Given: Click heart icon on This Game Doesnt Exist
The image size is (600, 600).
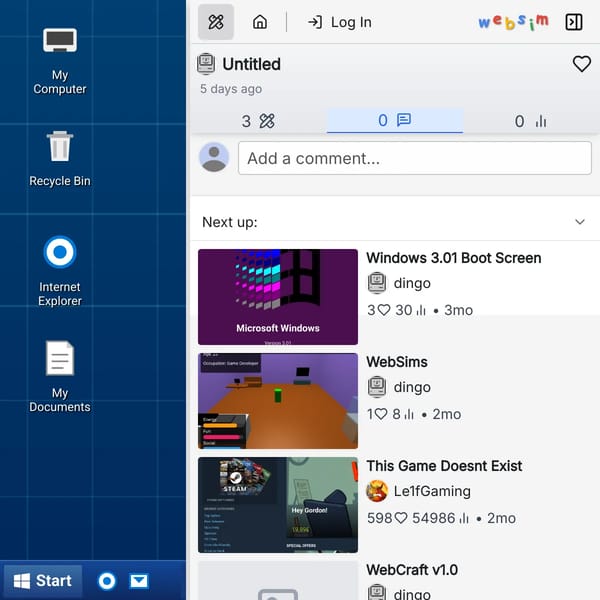Looking at the screenshot, I should (401, 518).
